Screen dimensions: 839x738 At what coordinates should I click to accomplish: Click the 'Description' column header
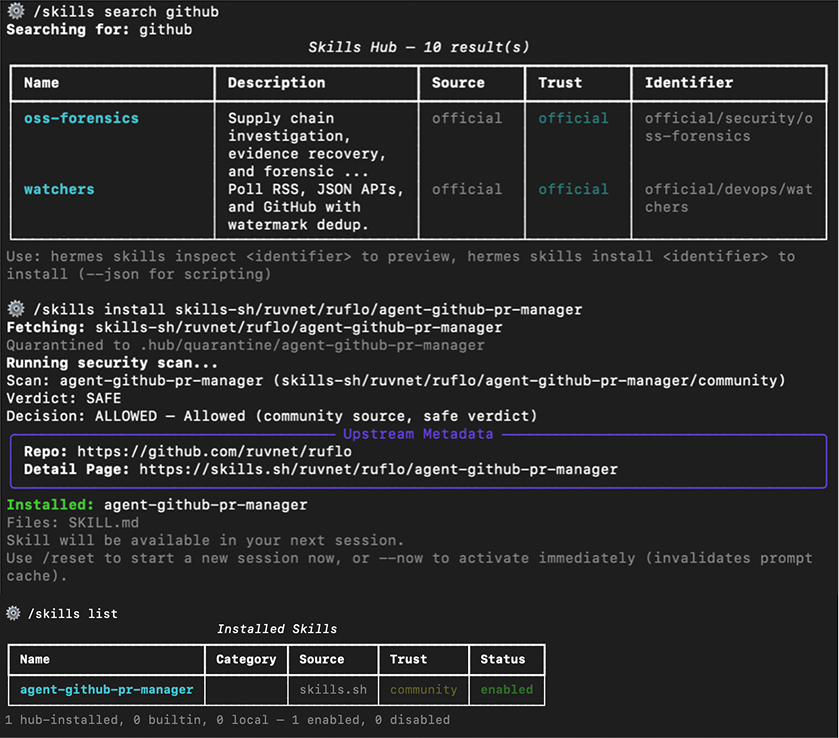(276, 83)
